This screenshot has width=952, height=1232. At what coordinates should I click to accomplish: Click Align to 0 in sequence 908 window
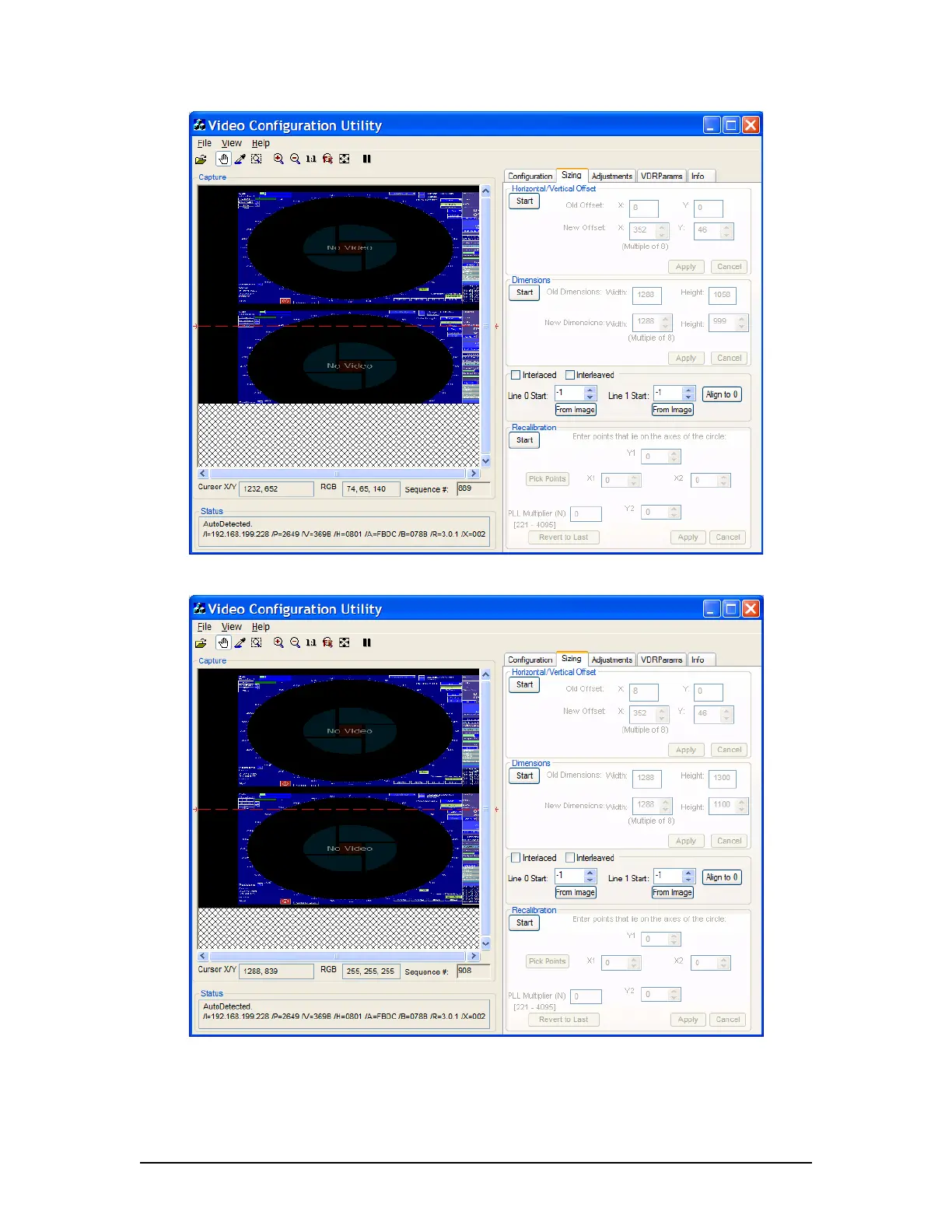point(722,878)
